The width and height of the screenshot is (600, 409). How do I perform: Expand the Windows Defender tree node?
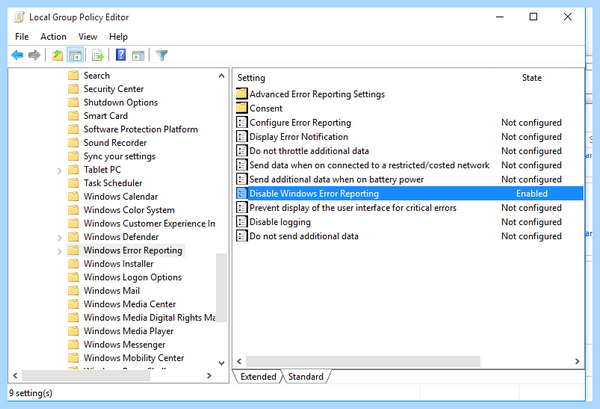[x=59, y=238]
